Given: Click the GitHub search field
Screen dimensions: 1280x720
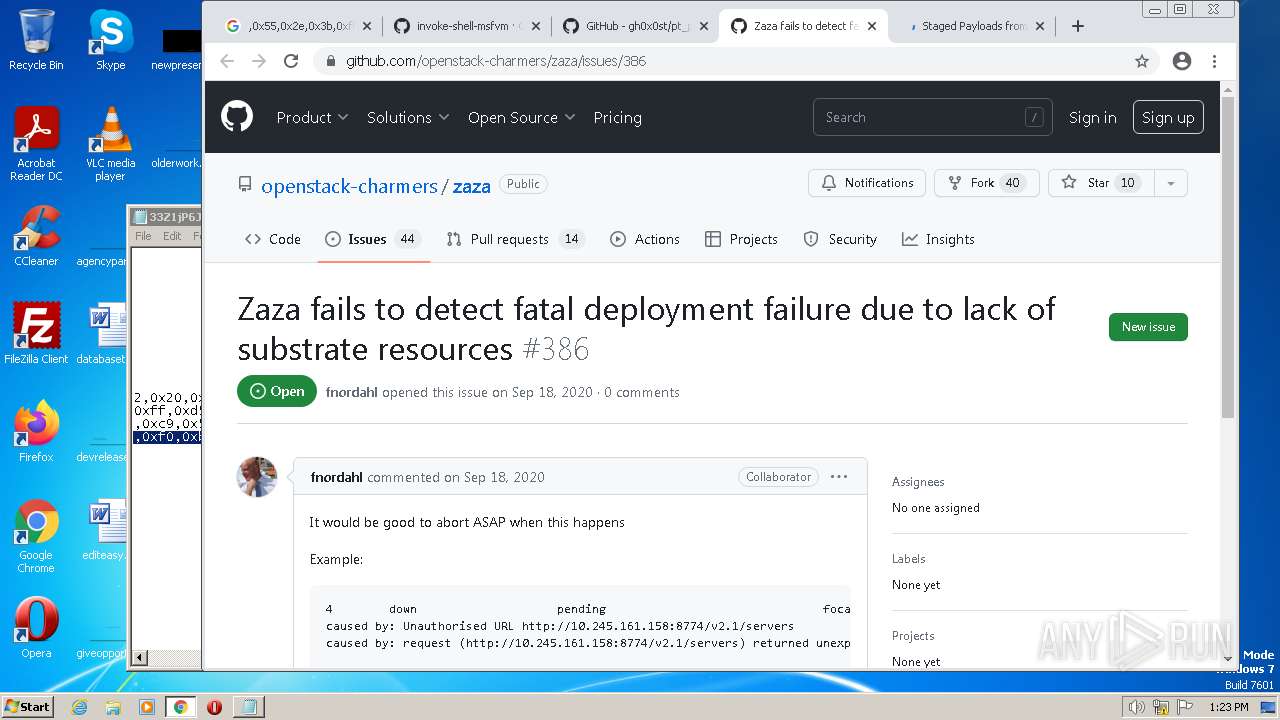Looking at the screenshot, I should [932, 117].
